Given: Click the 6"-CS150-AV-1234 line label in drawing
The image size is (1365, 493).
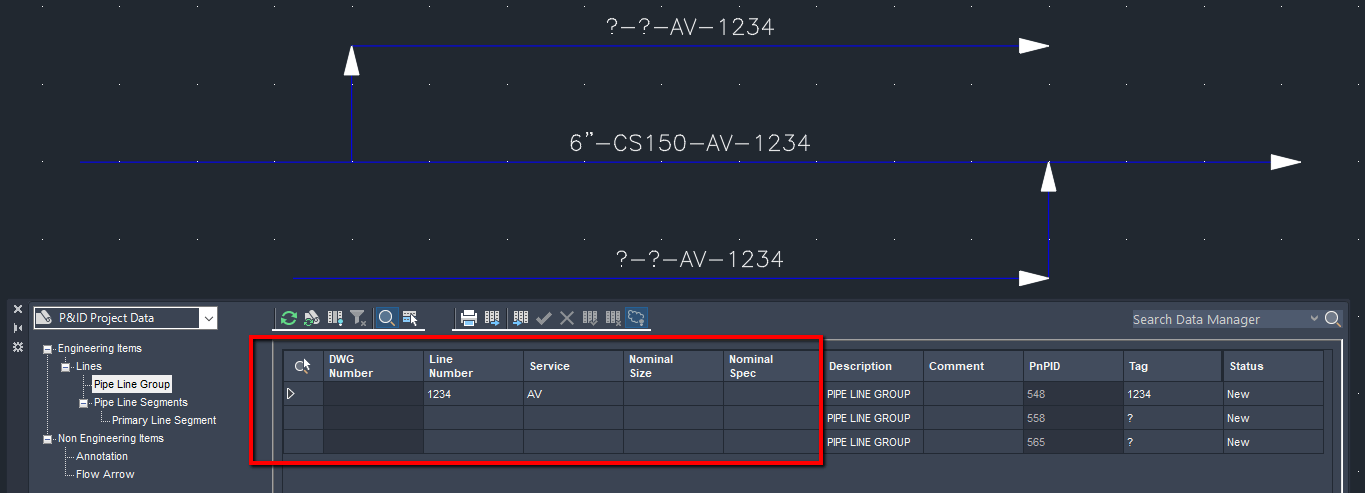Looking at the screenshot, I should tap(690, 144).
